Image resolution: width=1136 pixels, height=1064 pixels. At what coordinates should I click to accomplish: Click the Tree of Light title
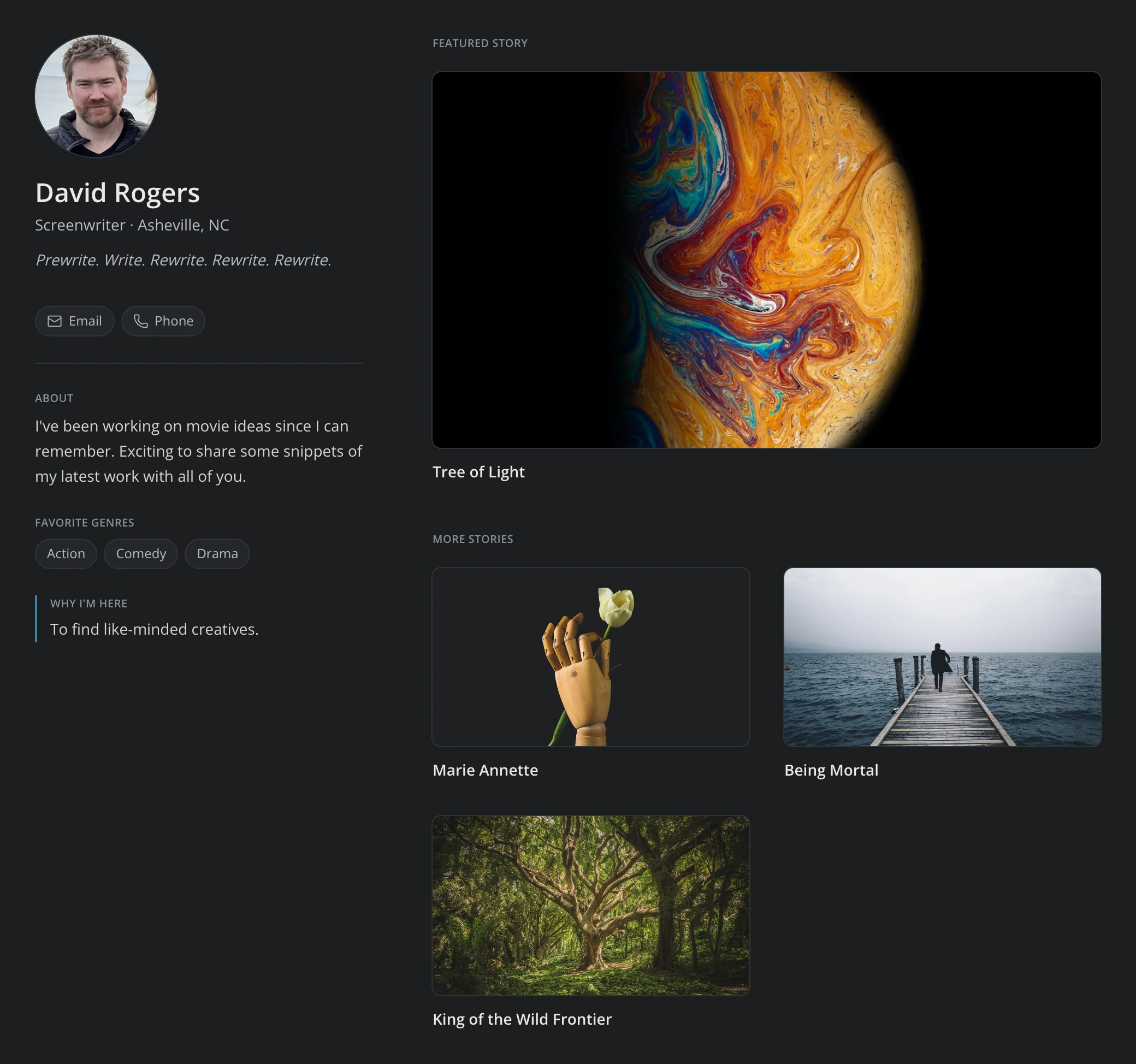point(478,472)
